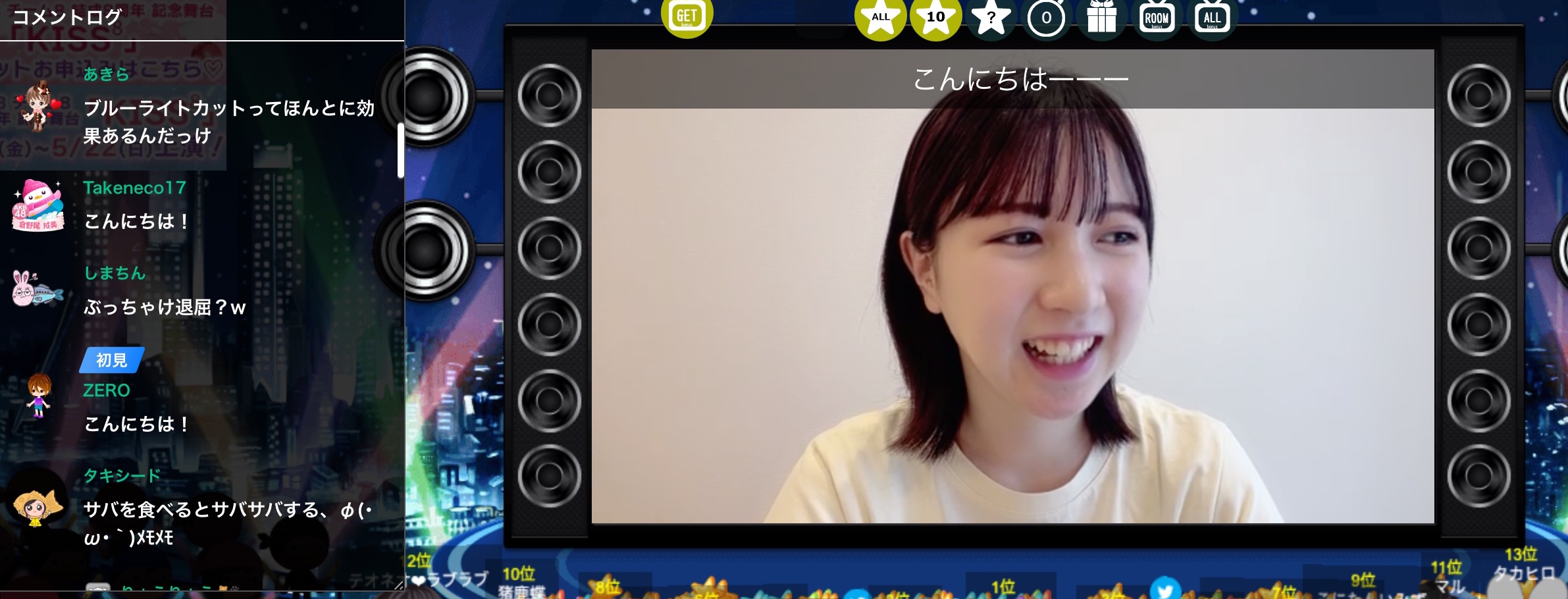Click the サバを食べるとサバサバする comment
Viewport: 1568px width, 599px height.
tap(228, 523)
